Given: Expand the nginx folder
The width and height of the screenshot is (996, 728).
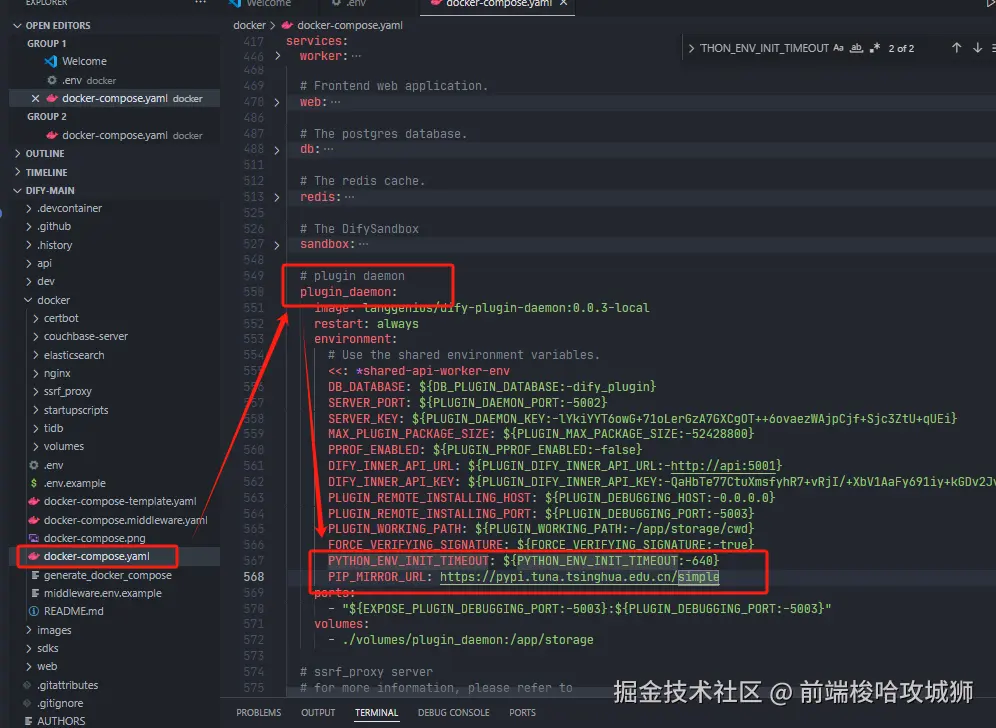Looking at the screenshot, I should click(x=36, y=374).
